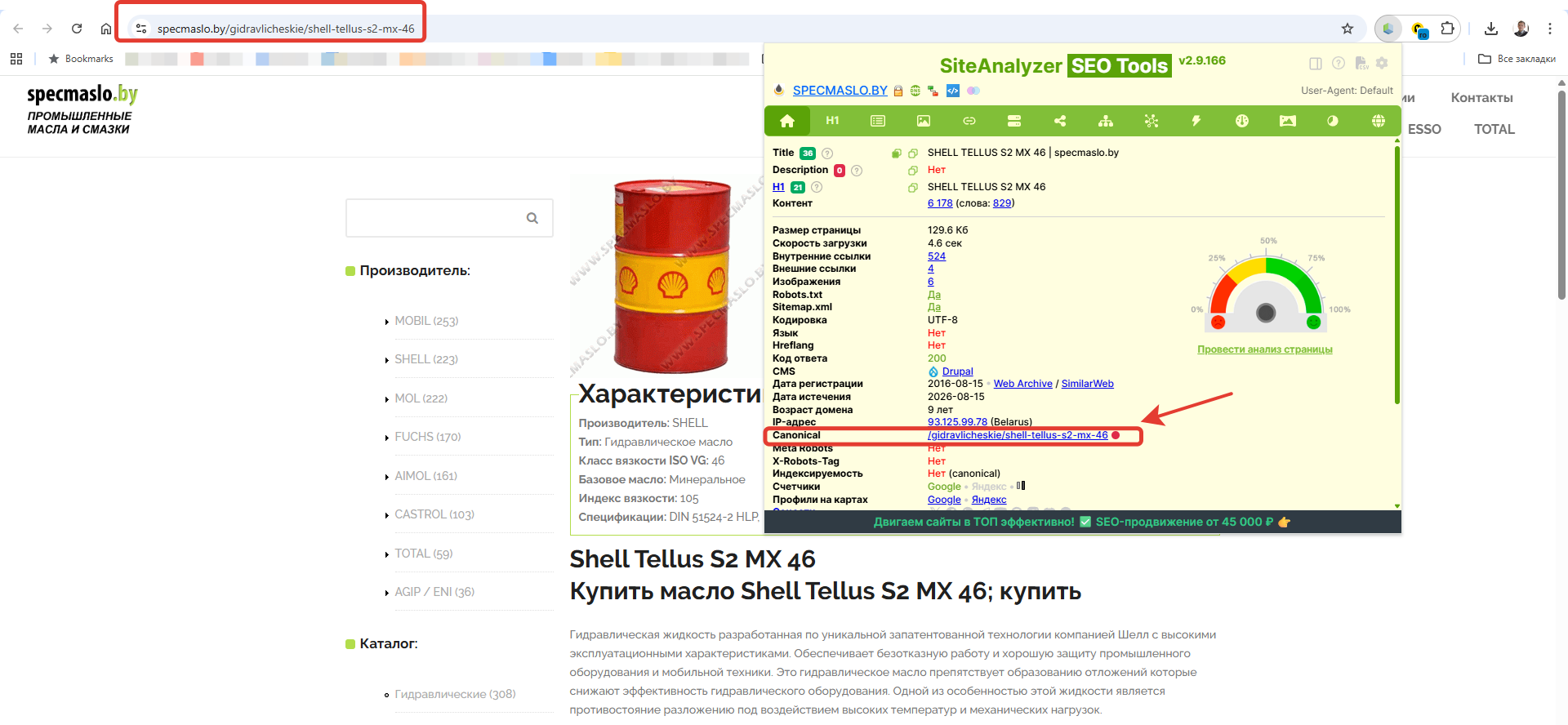Image resolution: width=1568 pixels, height=725 pixels.
Task: Click the SEO promotion banner
Action: tap(1082, 522)
